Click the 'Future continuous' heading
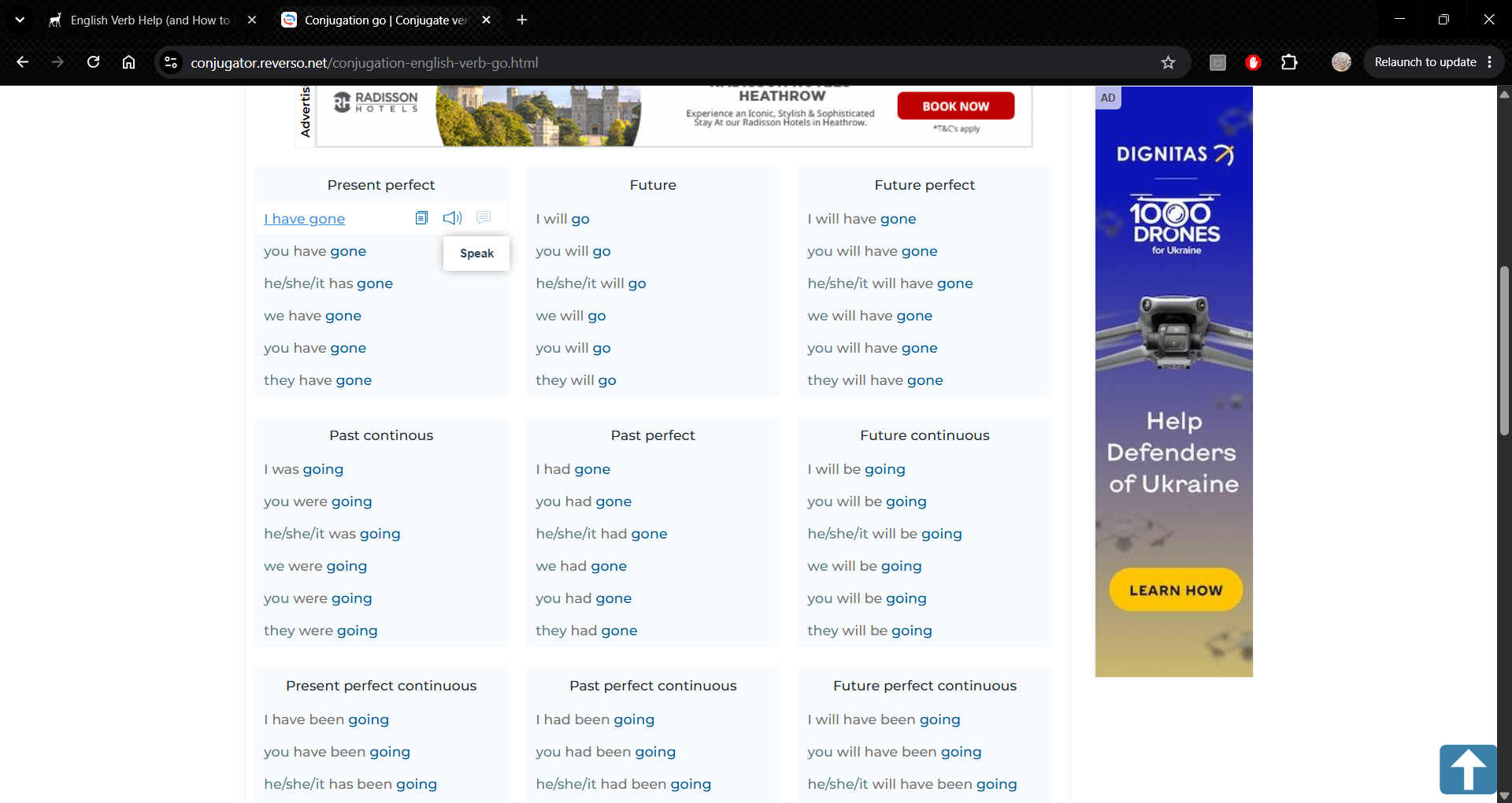 (x=925, y=435)
